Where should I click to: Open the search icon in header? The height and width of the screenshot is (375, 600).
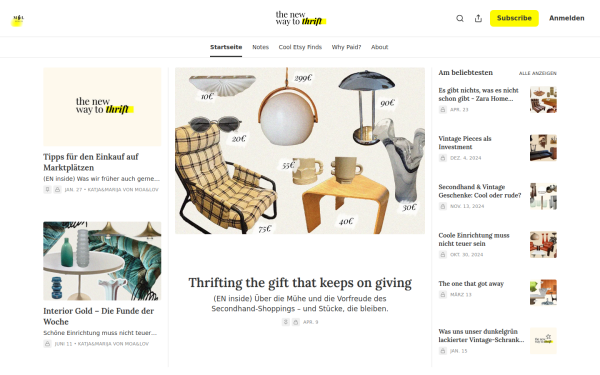pyautogui.click(x=460, y=18)
